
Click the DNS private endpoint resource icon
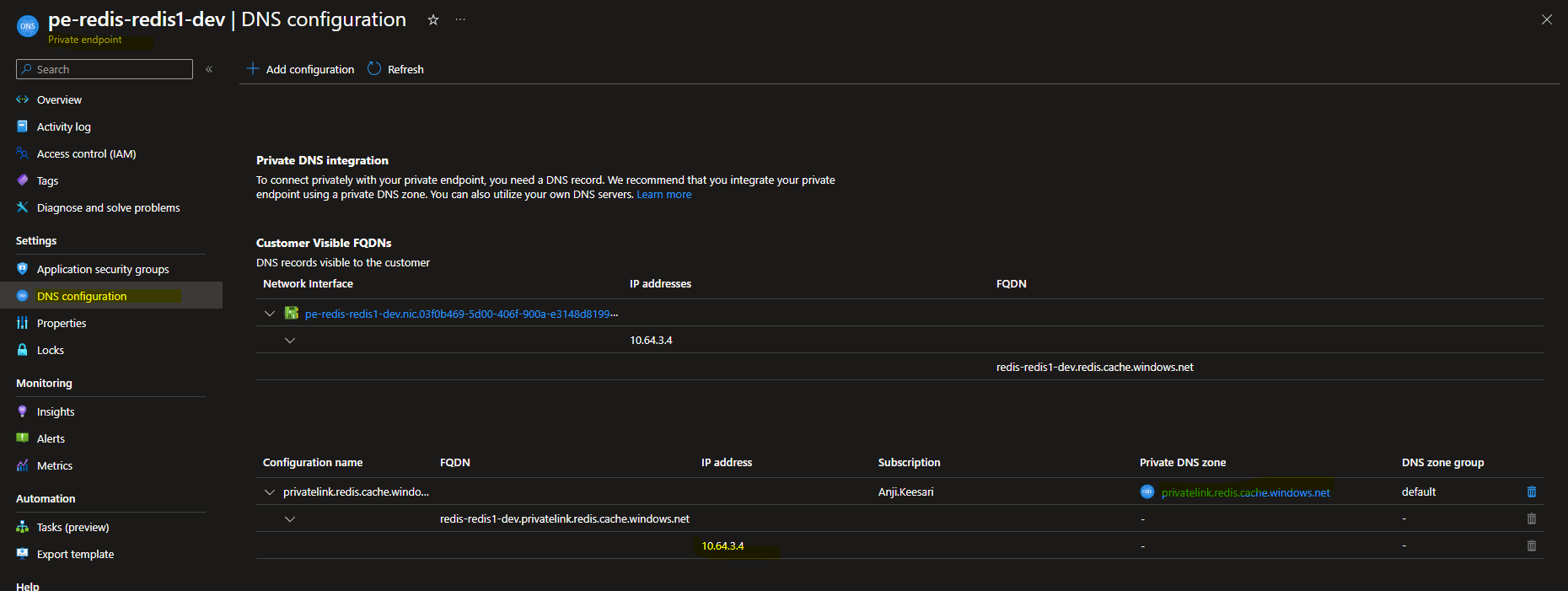click(28, 26)
